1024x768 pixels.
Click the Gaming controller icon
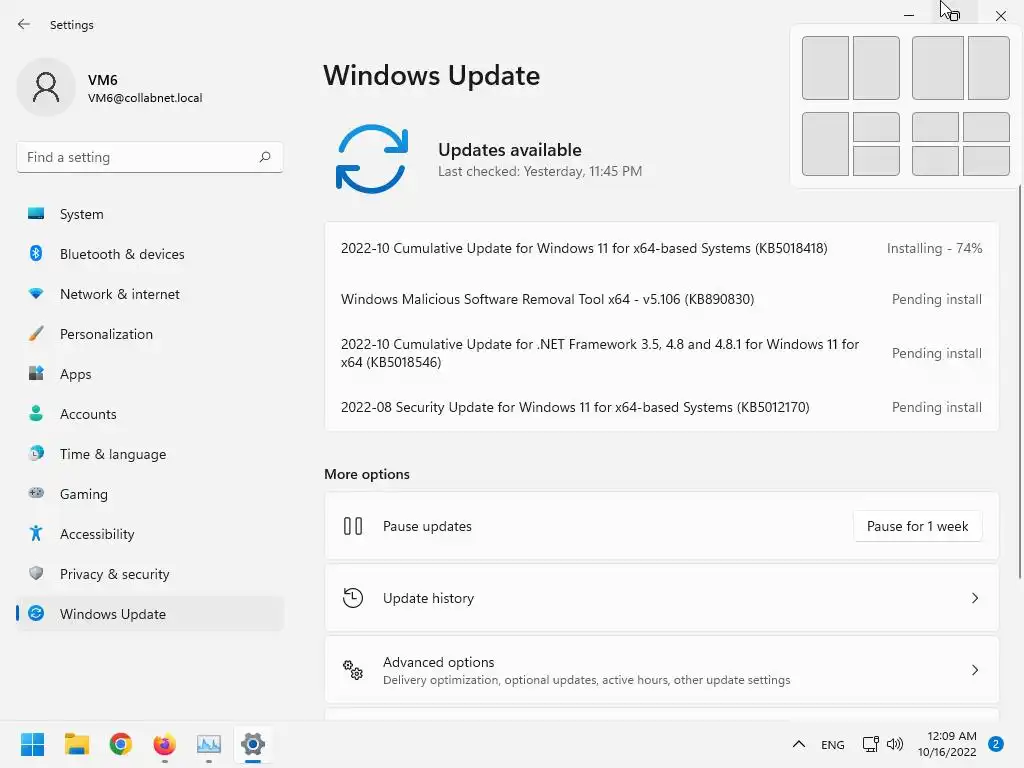[x=36, y=493]
